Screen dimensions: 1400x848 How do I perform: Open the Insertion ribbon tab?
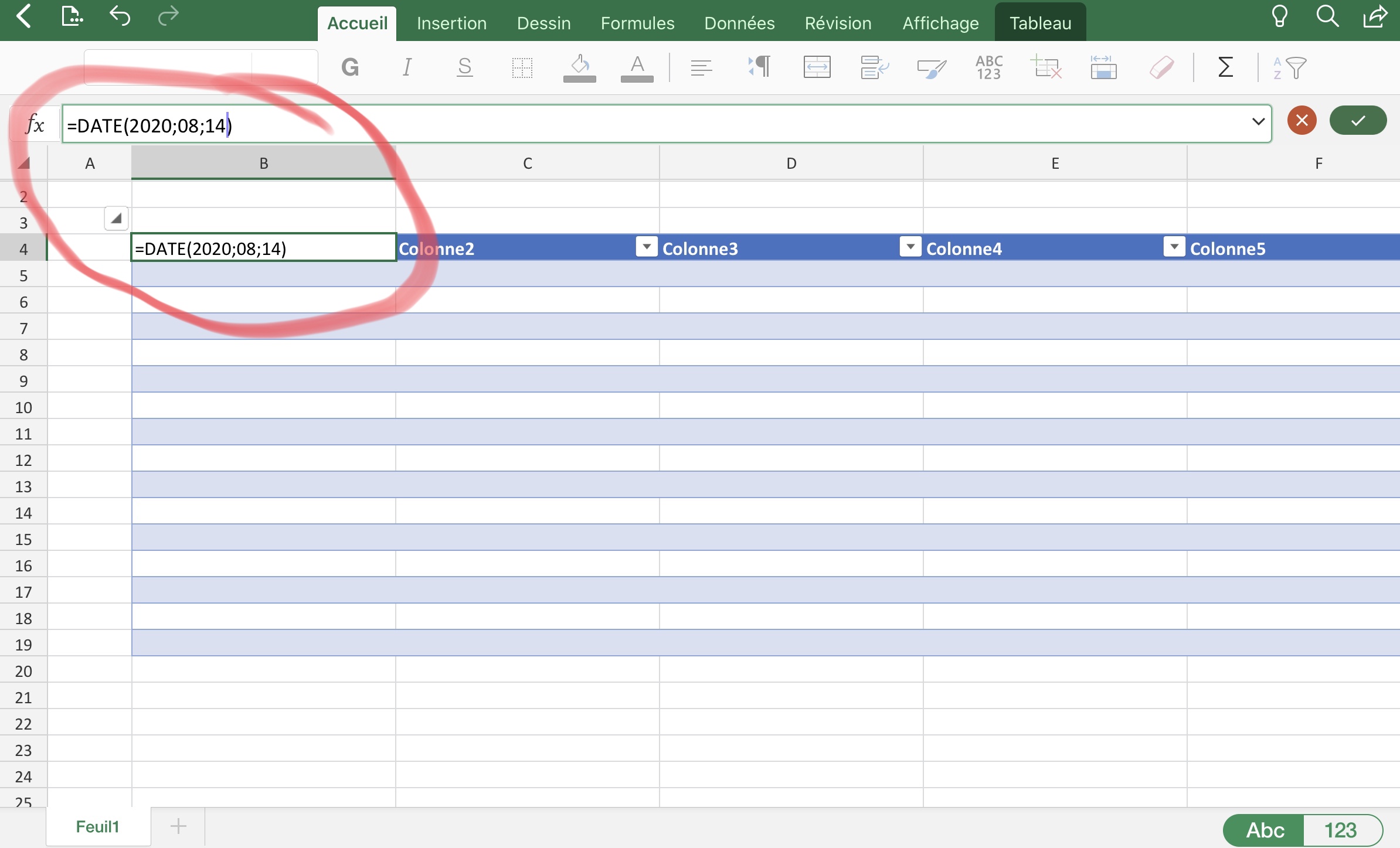tap(451, 23)
